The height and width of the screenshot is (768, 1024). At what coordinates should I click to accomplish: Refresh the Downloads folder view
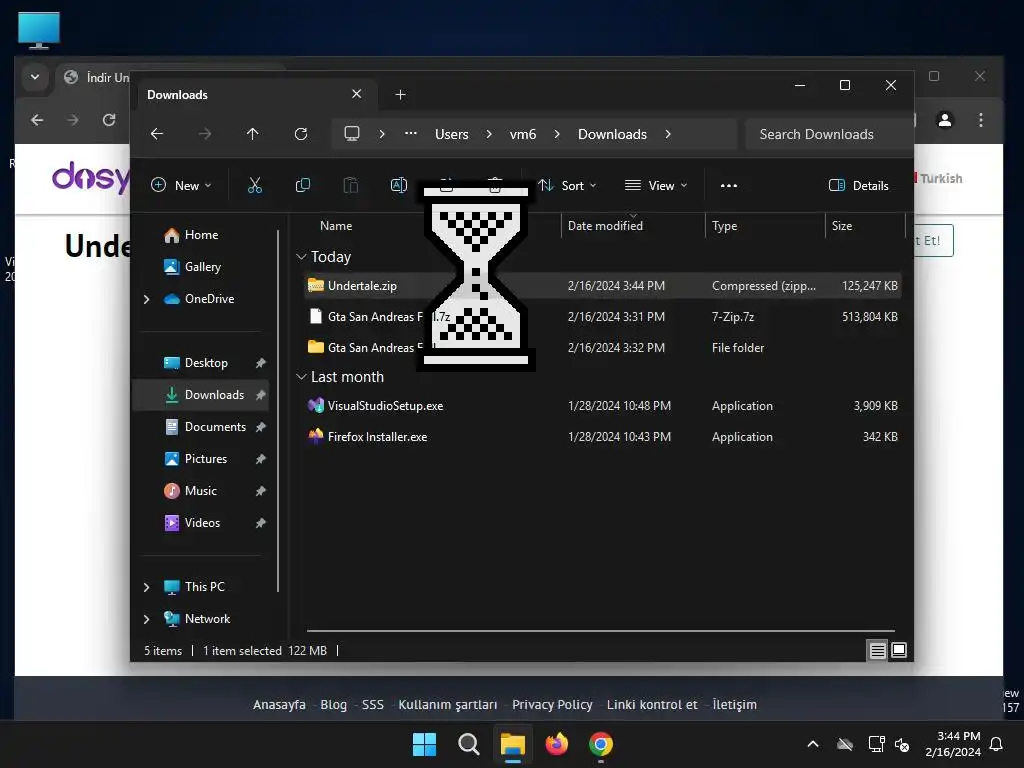[x=300, y=134]
